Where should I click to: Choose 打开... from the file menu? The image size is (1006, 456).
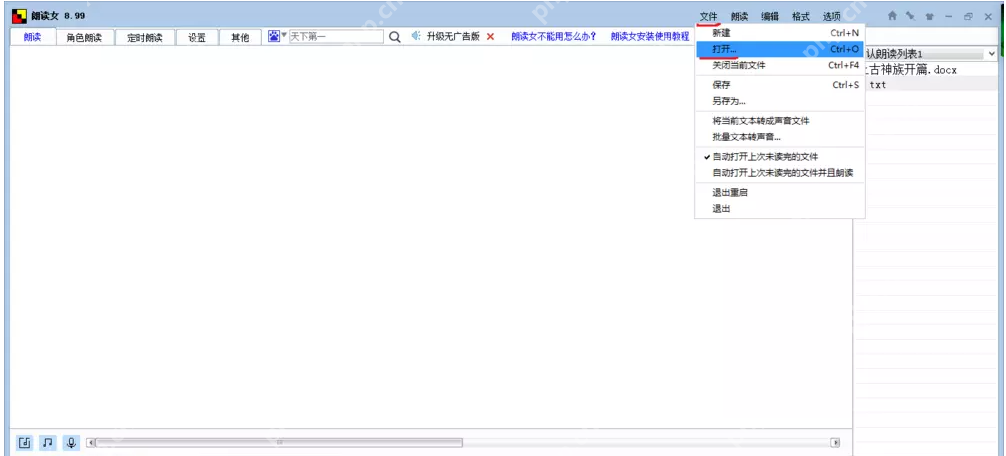pyautogui.click(x=780, y=49)
